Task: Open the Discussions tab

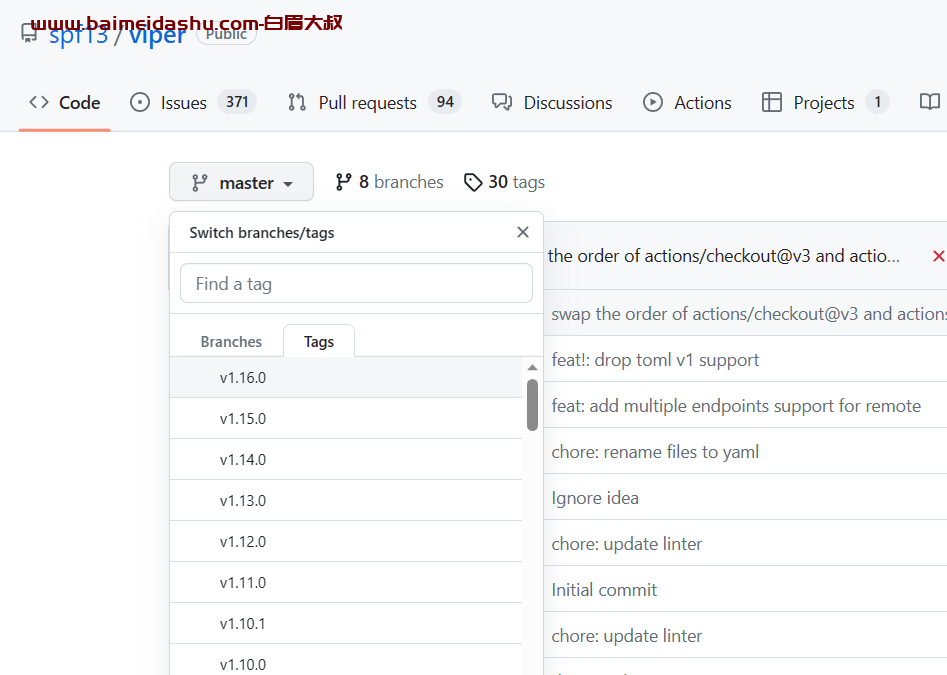Action: (552, 103)
